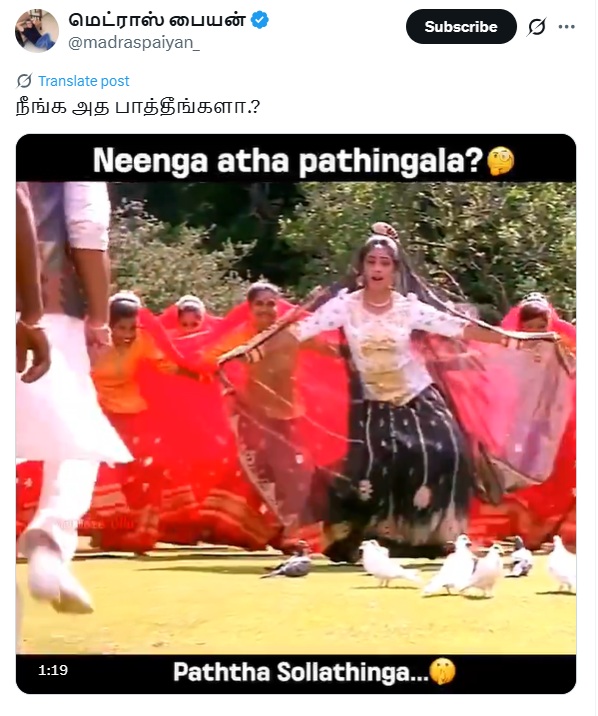598x716 pixels.
Task: Click the 'Neenga atha pathingala?' caption text
Action: tap(288, 161)
